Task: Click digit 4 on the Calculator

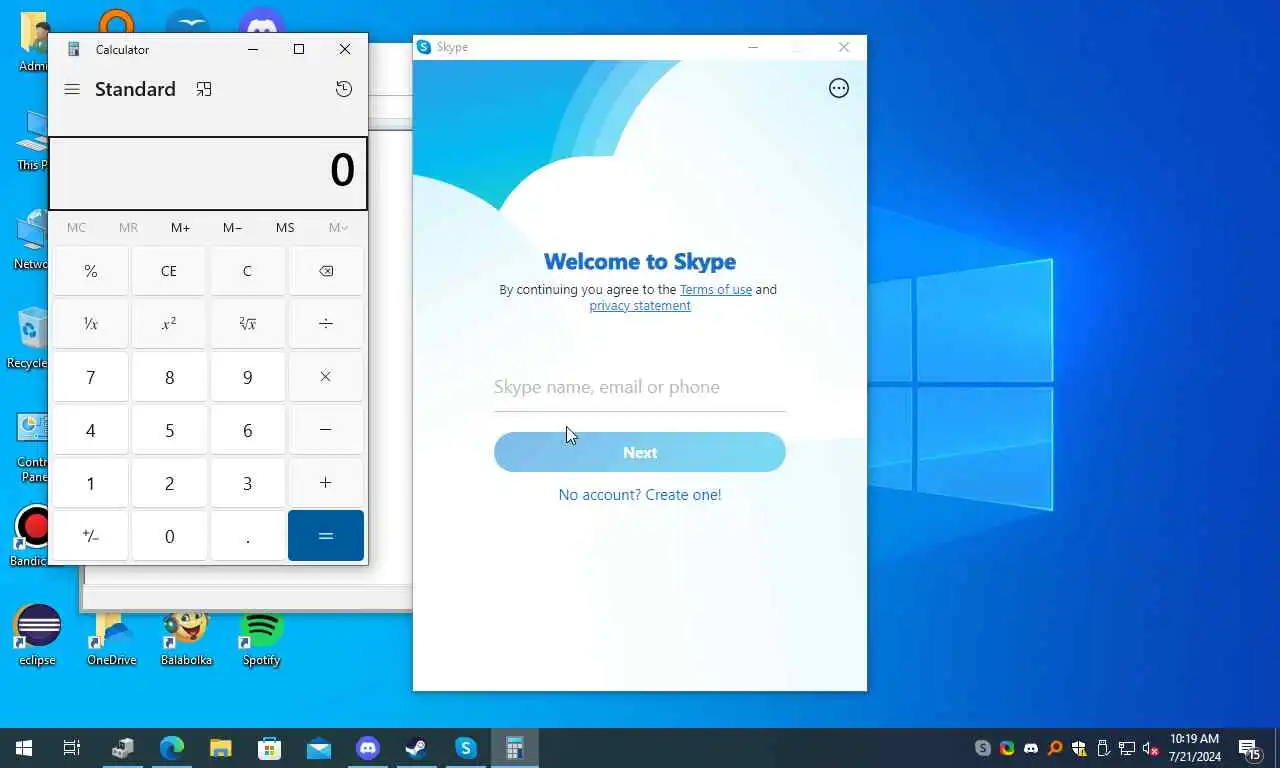Action: 91,430
